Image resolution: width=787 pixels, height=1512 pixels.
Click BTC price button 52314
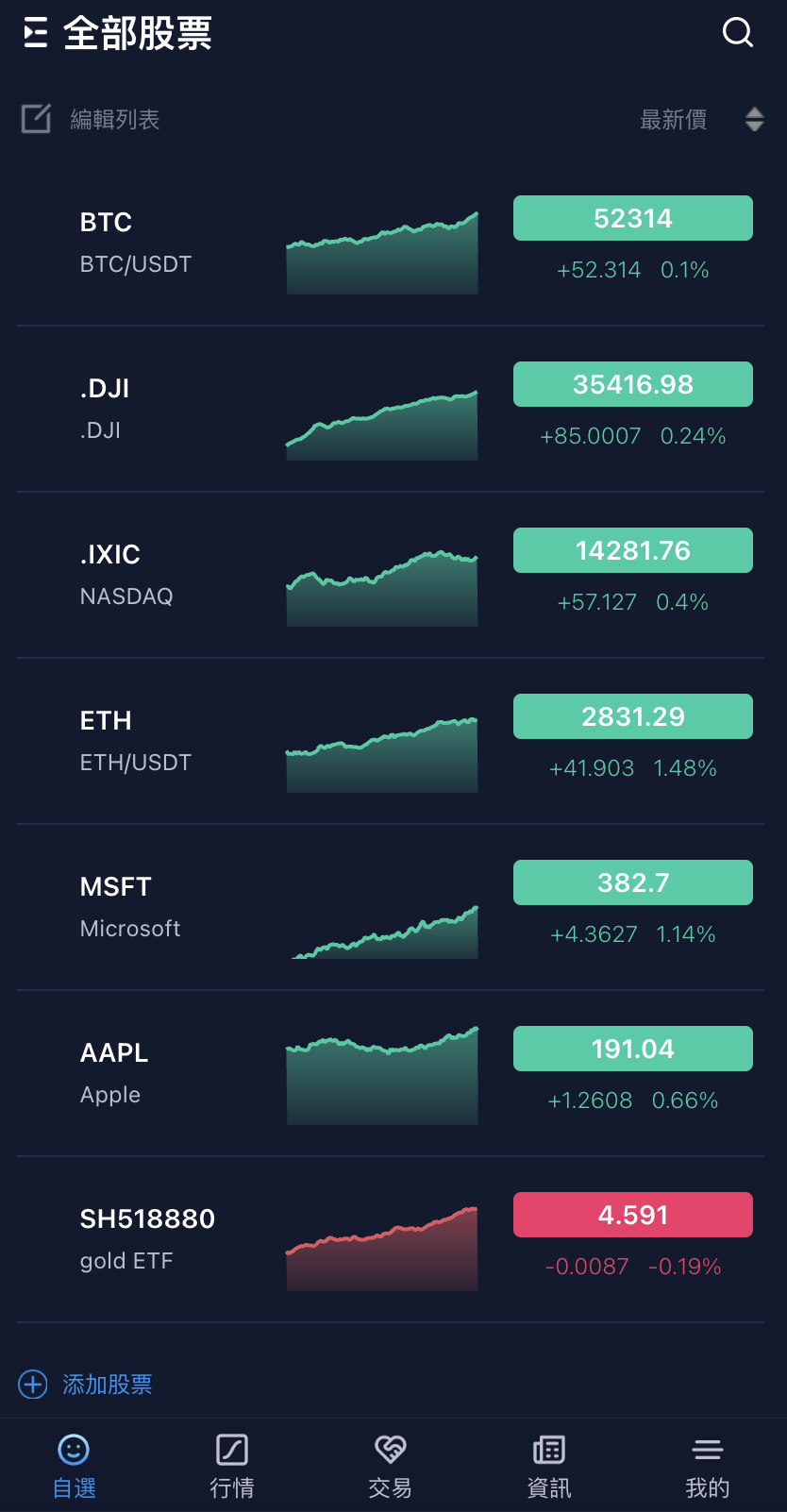tap(632, 218)
